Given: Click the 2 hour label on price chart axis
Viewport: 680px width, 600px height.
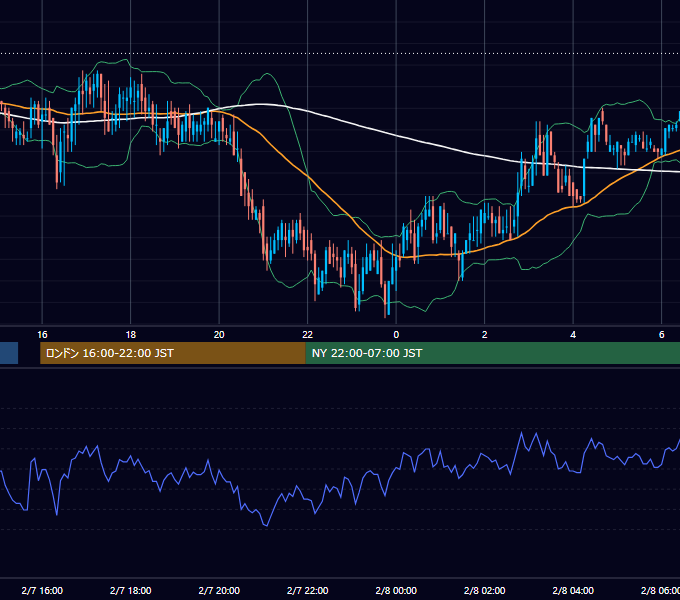Looking at the screenshot, I should 484,335.
